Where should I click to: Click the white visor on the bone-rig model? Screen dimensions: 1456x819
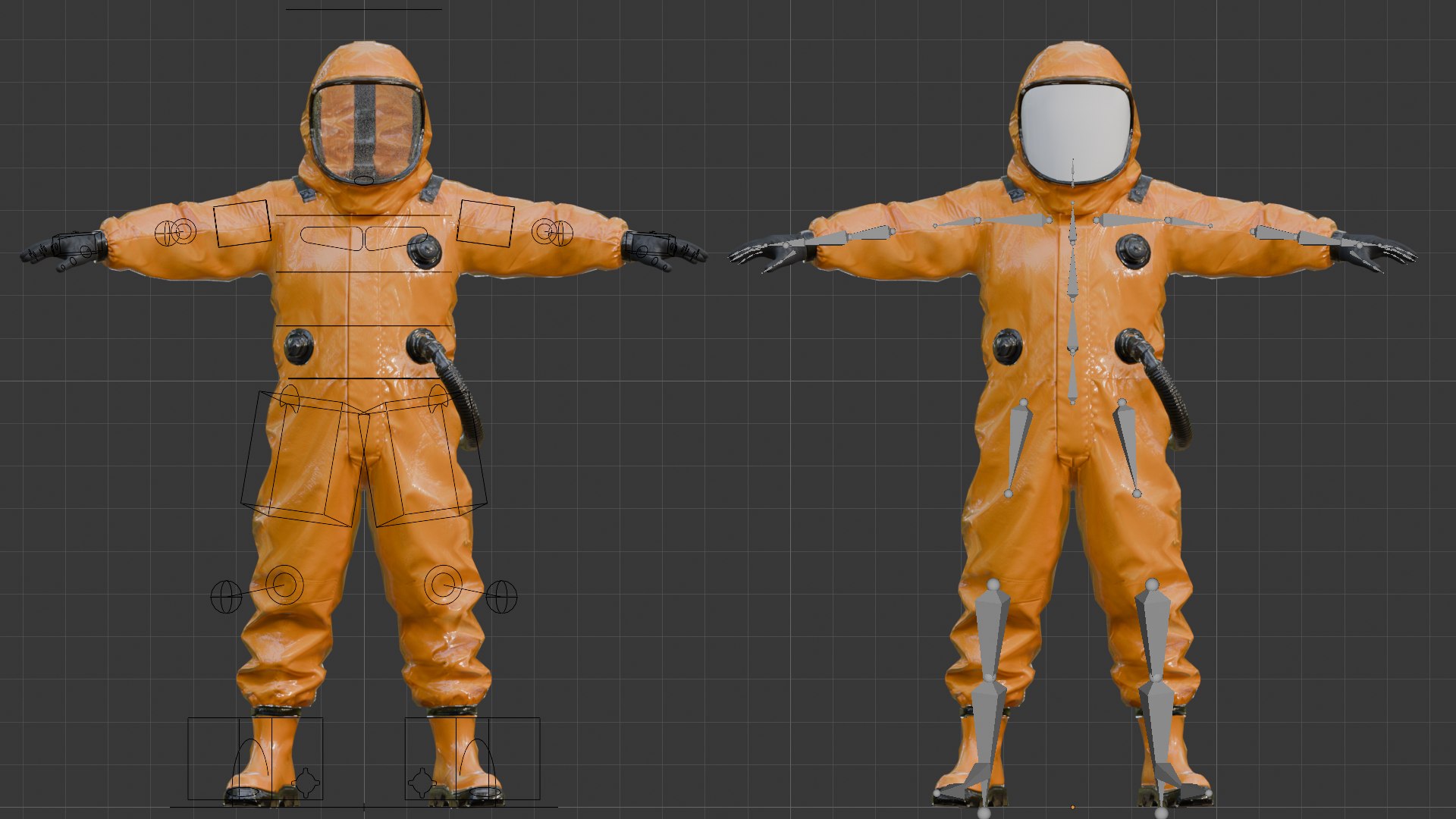click(x=1075, y=133)
